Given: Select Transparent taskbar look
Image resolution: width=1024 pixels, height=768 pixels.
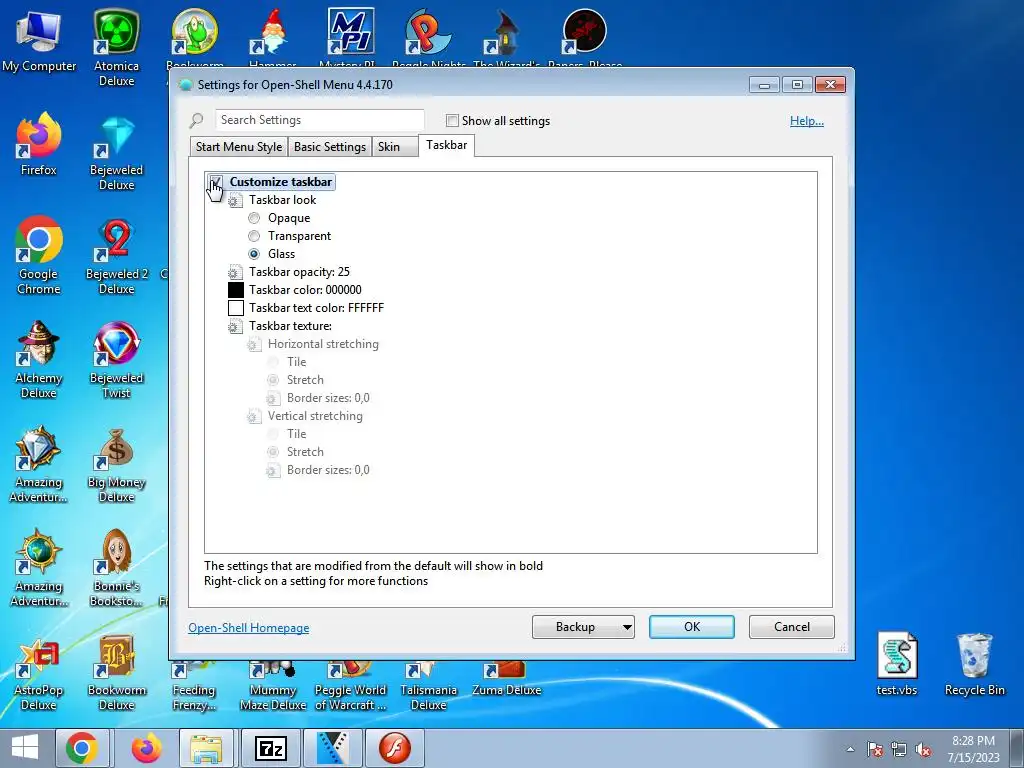Looking at the screenshot, I should [x=254, y=236].
